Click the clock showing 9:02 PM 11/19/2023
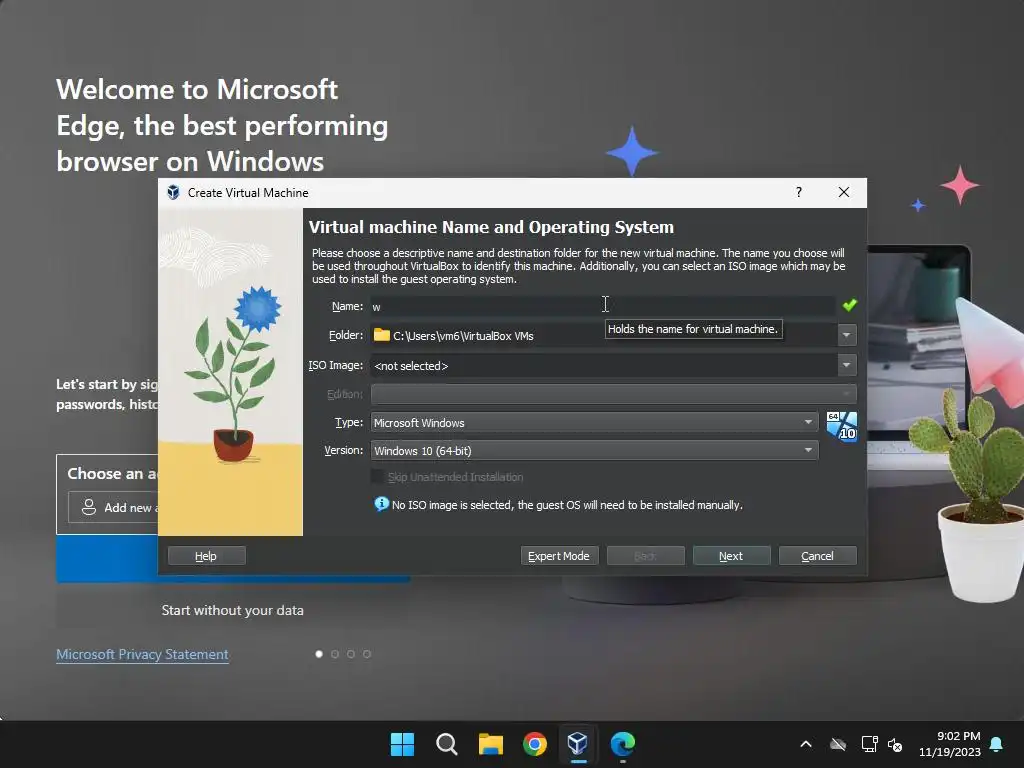 (950, 744)
